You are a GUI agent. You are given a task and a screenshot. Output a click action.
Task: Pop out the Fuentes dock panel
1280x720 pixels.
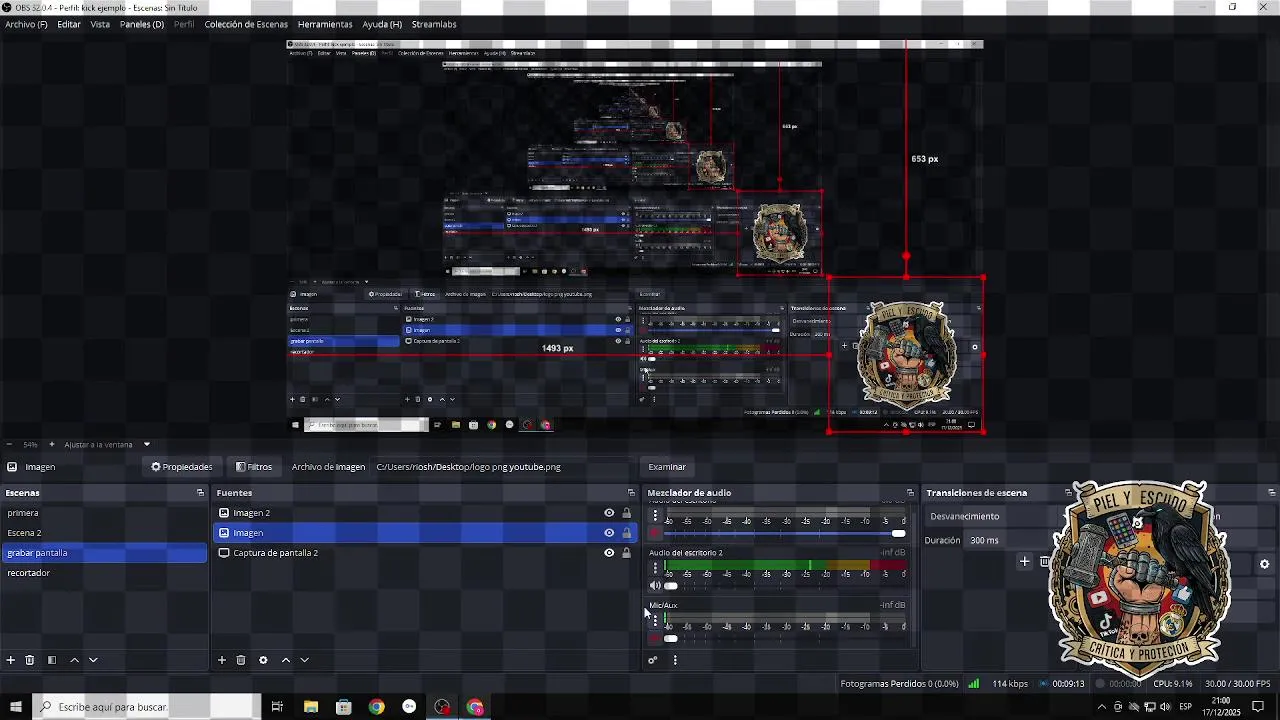[631, 493]
